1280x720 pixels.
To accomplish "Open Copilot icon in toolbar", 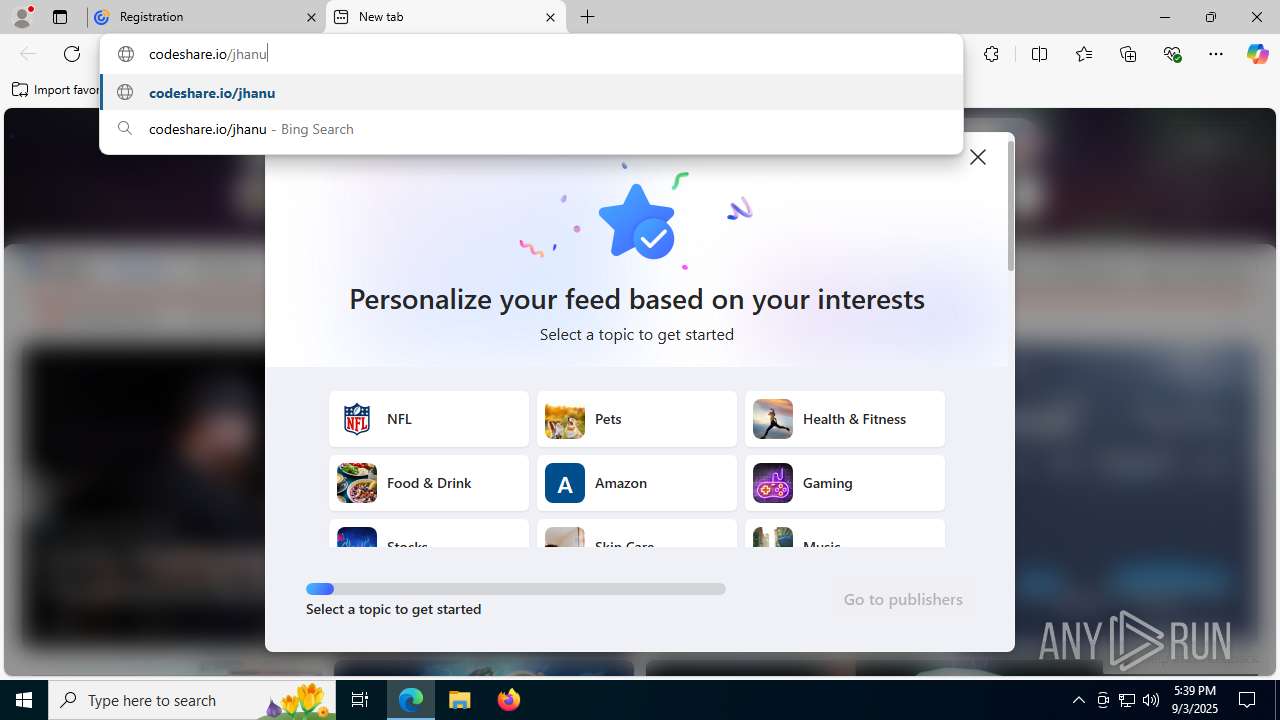I will click(1257, 54).
